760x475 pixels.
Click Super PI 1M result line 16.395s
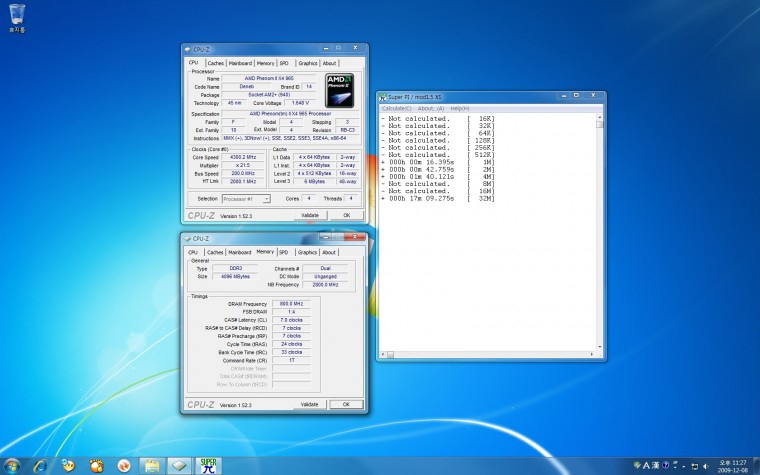(438, 162)
